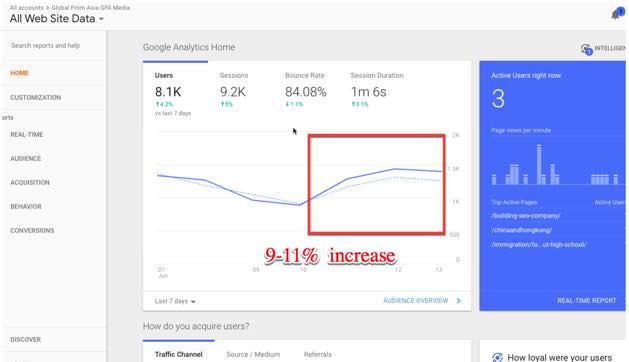629x362 pixels.
Task: Select the Session Duration metric
Action: pos(377,90)
